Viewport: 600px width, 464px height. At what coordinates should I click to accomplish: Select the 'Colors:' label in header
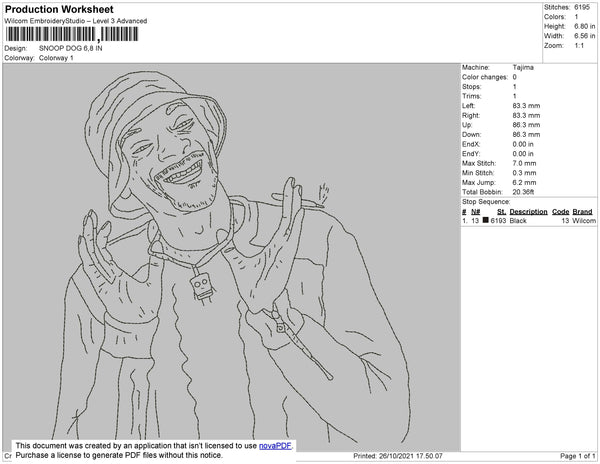click(x=554, y=17)
